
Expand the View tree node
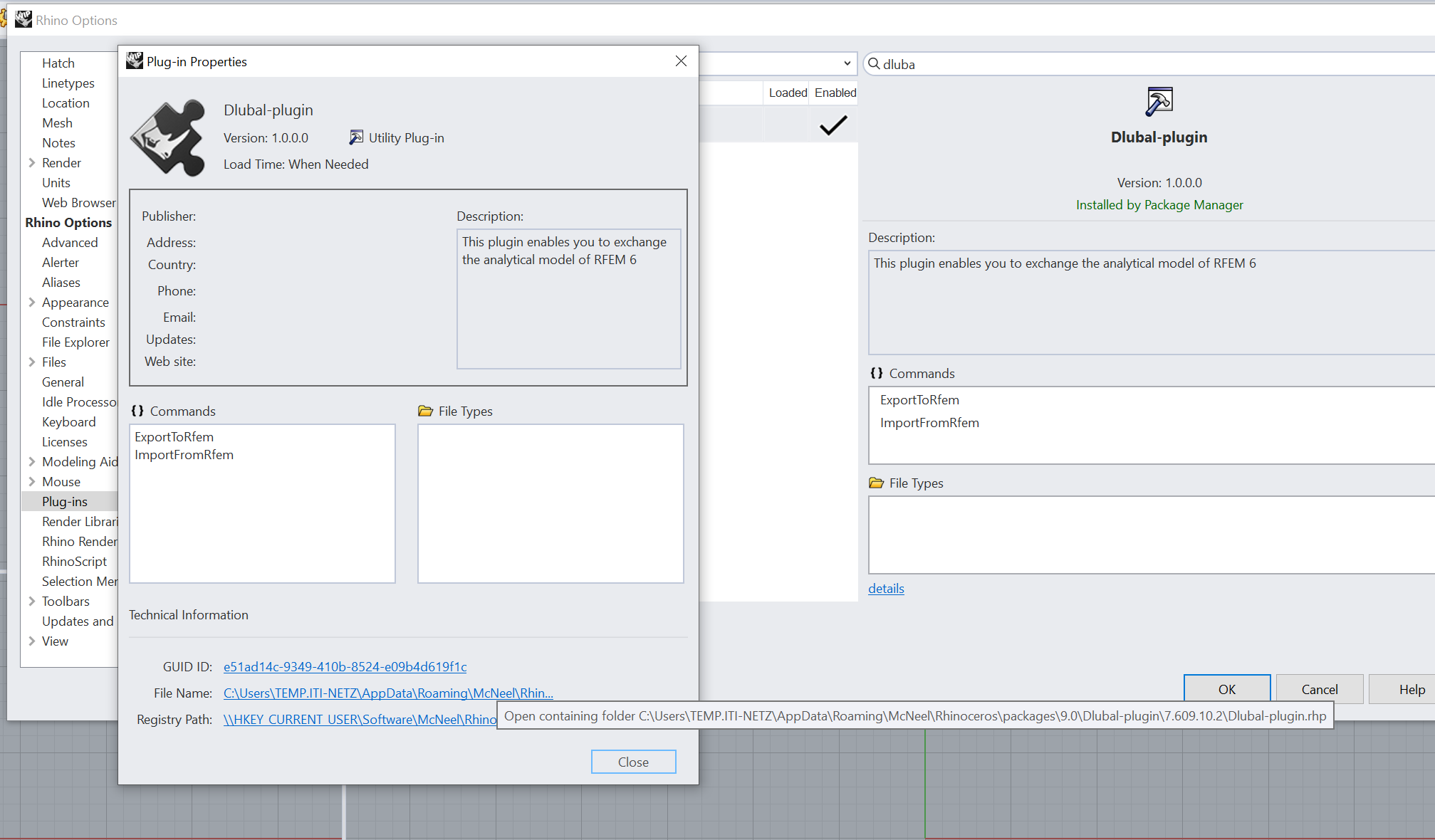32,641
